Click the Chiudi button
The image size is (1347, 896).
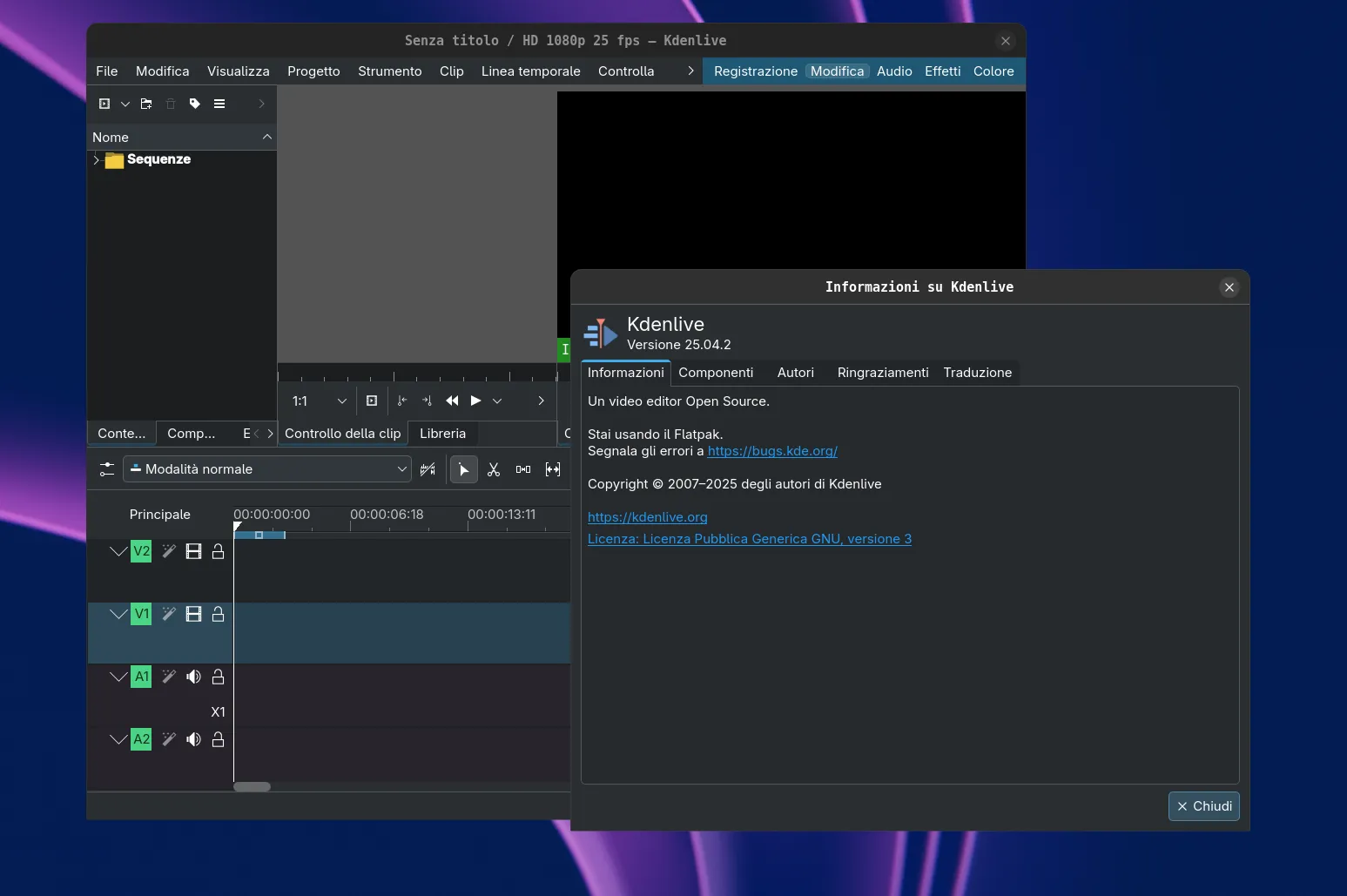pyautogui.click(x=1203, y=806)
